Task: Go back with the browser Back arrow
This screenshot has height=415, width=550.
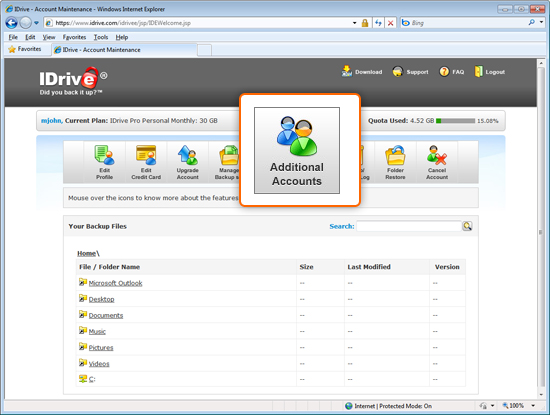Action: click(11, 23)
